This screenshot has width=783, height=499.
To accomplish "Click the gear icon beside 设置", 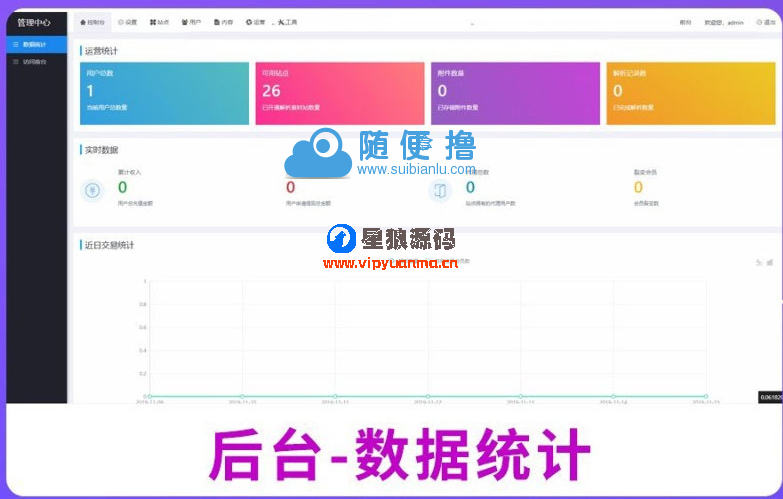I will point(120,22).
